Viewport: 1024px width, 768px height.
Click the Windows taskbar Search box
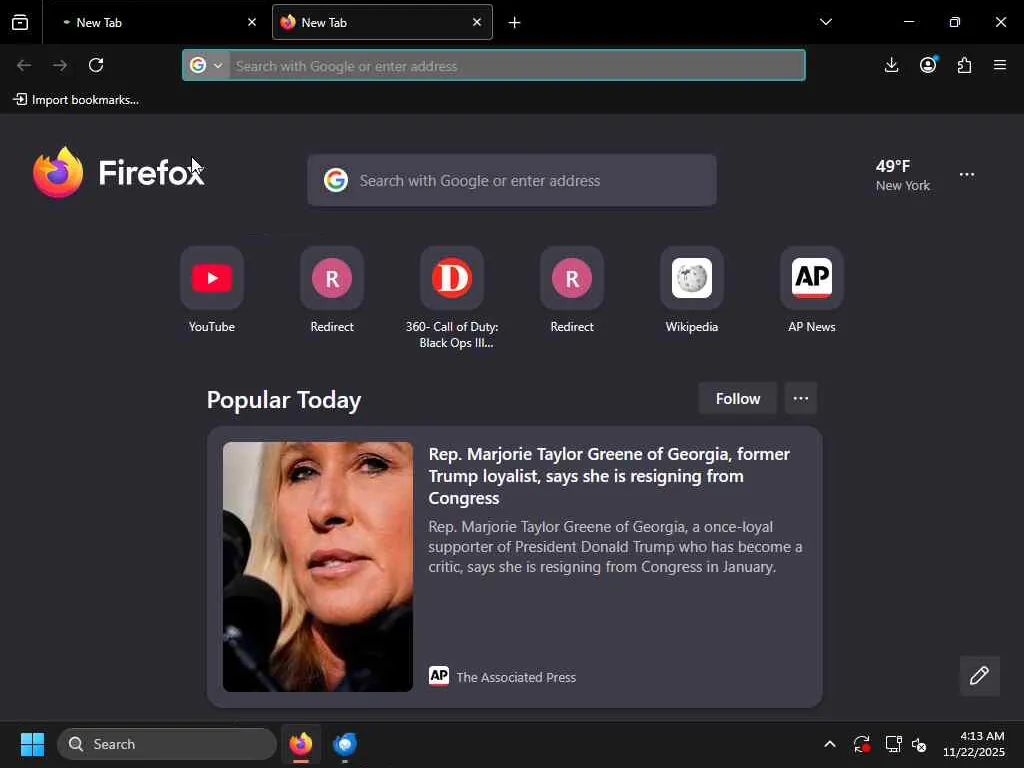click(x=167, y=744)
